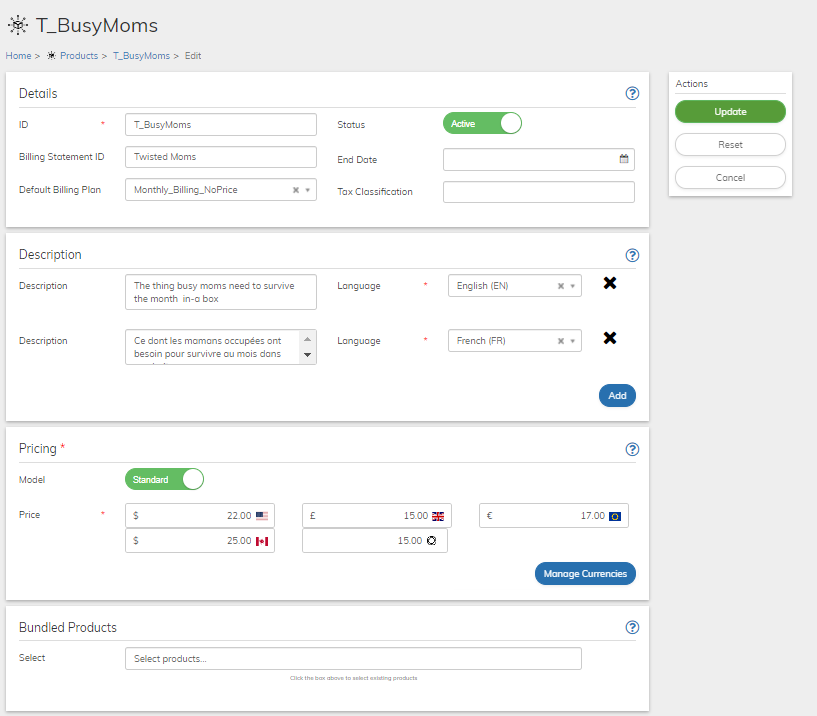Image resolution: width=817 pixels, height=716 pixels.
Task: Open help for the Pricing section
Action: 632,449
